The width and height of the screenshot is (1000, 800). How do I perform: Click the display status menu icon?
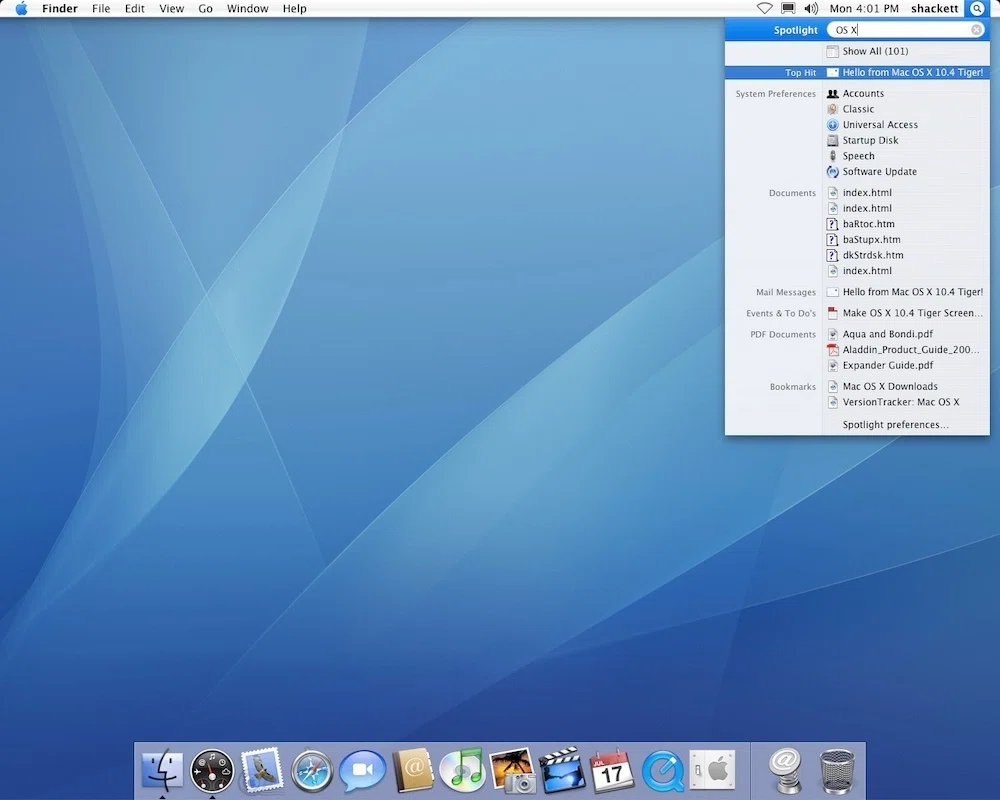click(788, 8)
